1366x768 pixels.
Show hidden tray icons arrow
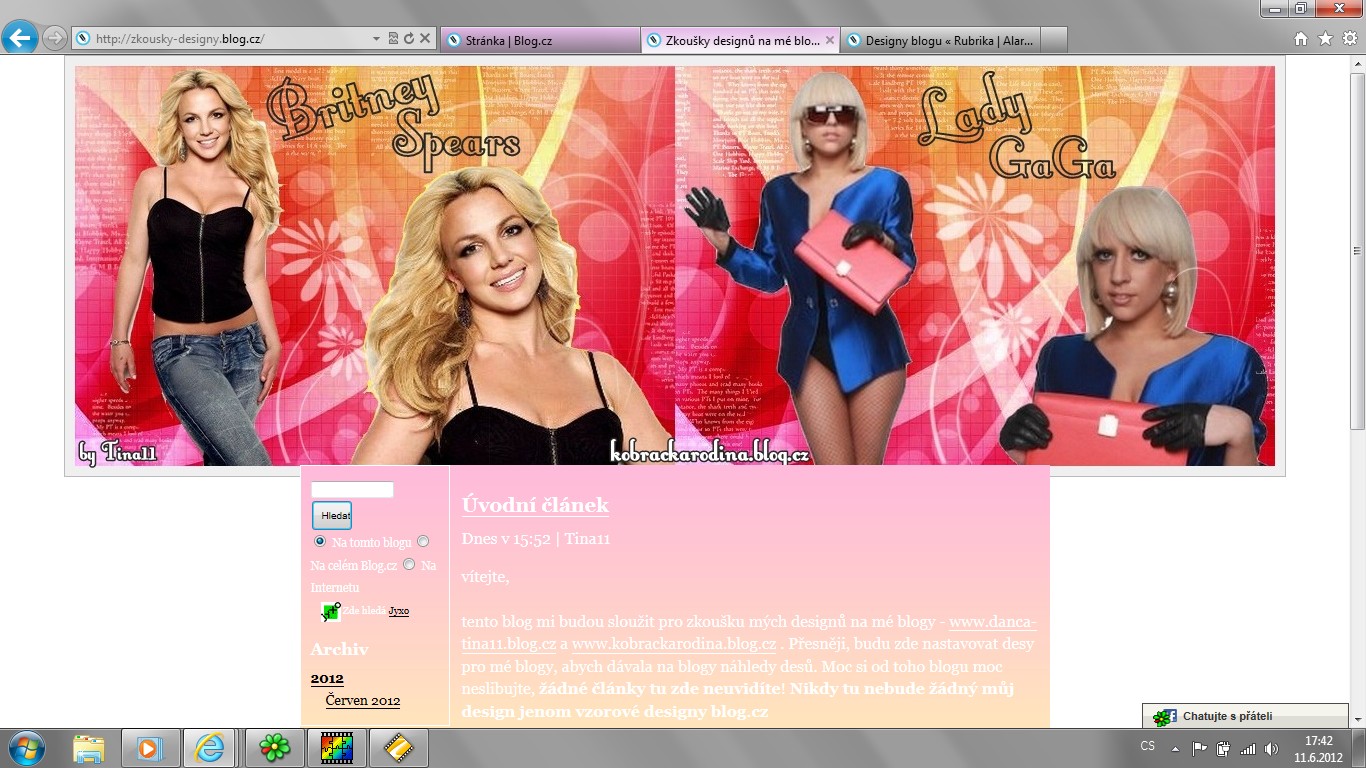tap(1175, 748)
